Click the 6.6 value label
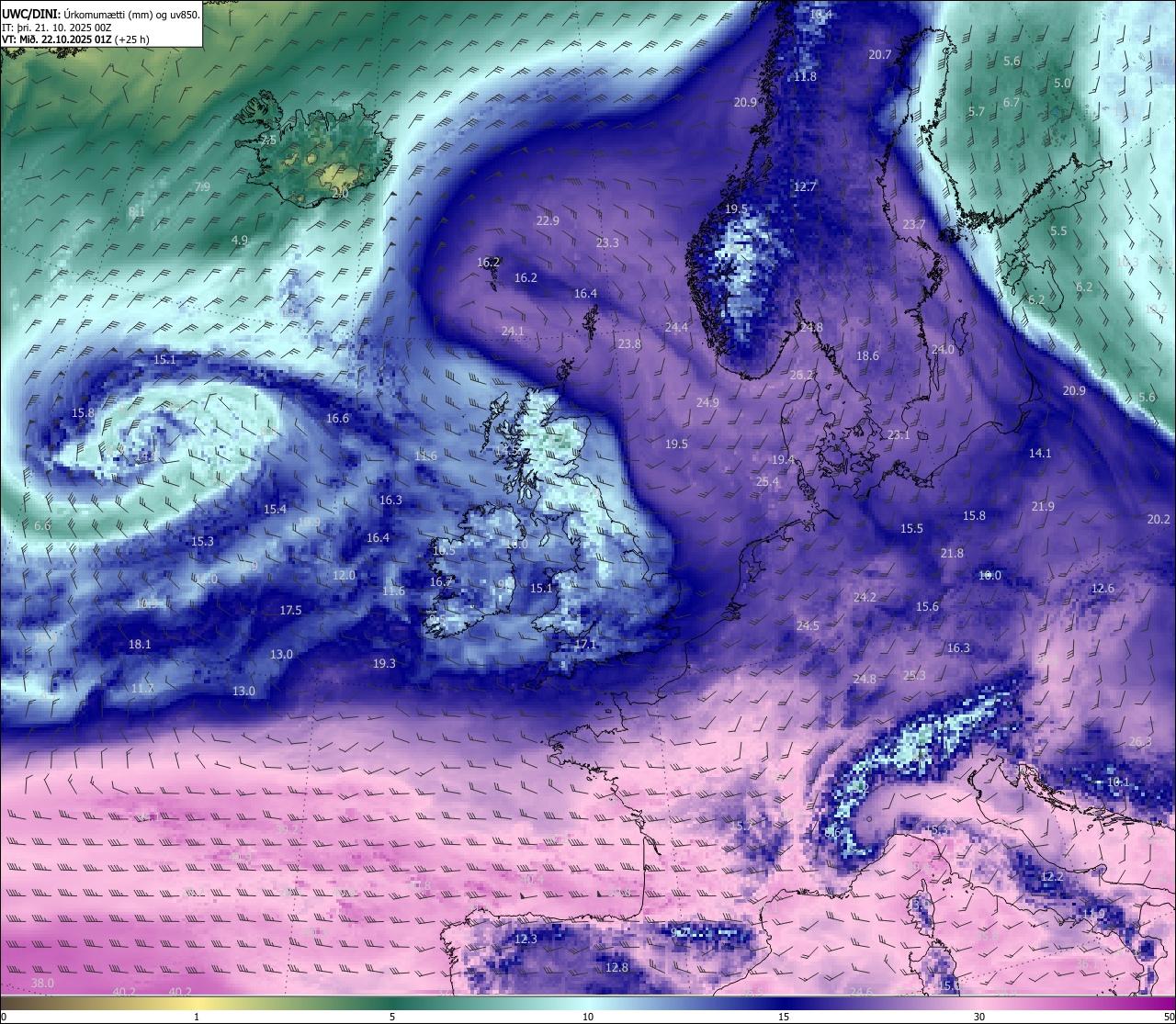This screenshot has width=1176, height=1024. point(42,526)
